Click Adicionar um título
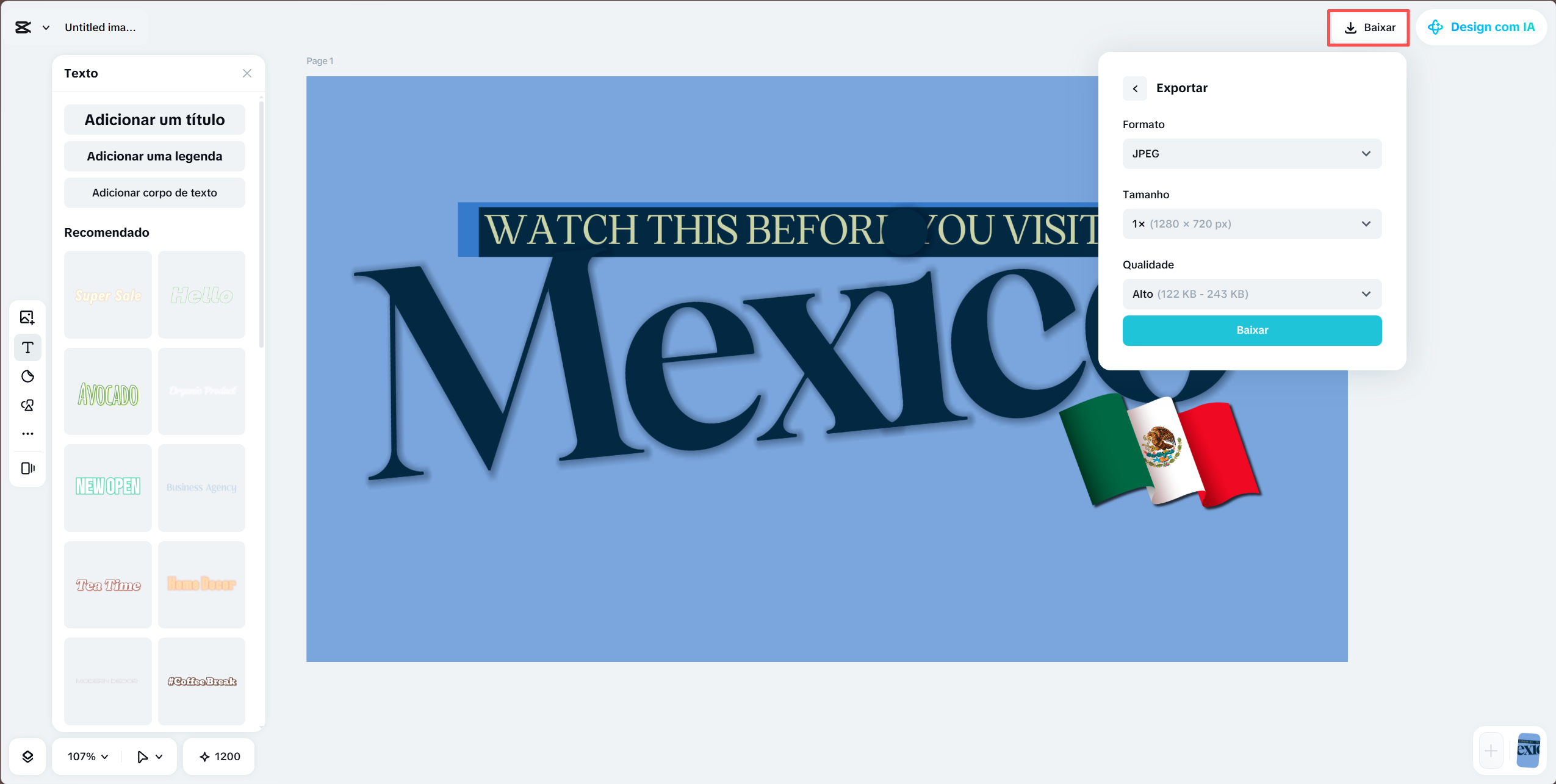1556x784 pixels. (154, 120)
